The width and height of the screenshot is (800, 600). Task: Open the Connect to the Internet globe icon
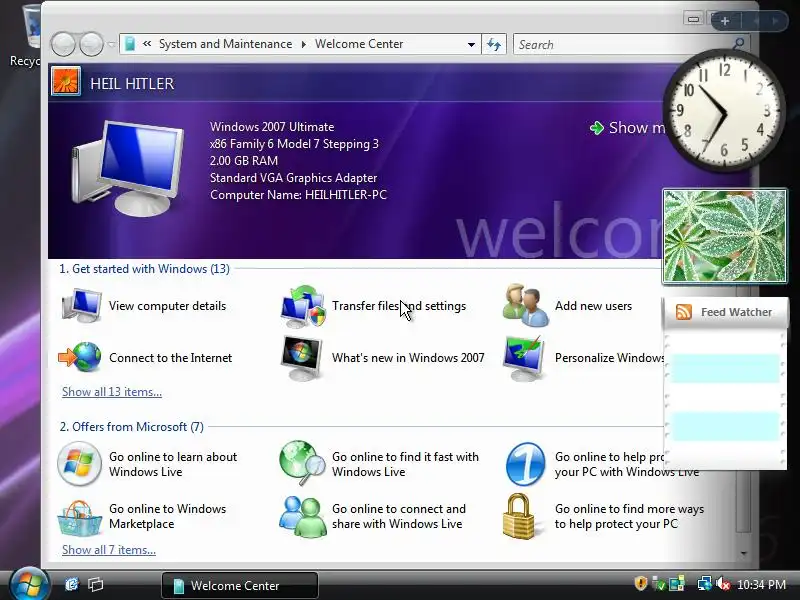coord(80,357)
